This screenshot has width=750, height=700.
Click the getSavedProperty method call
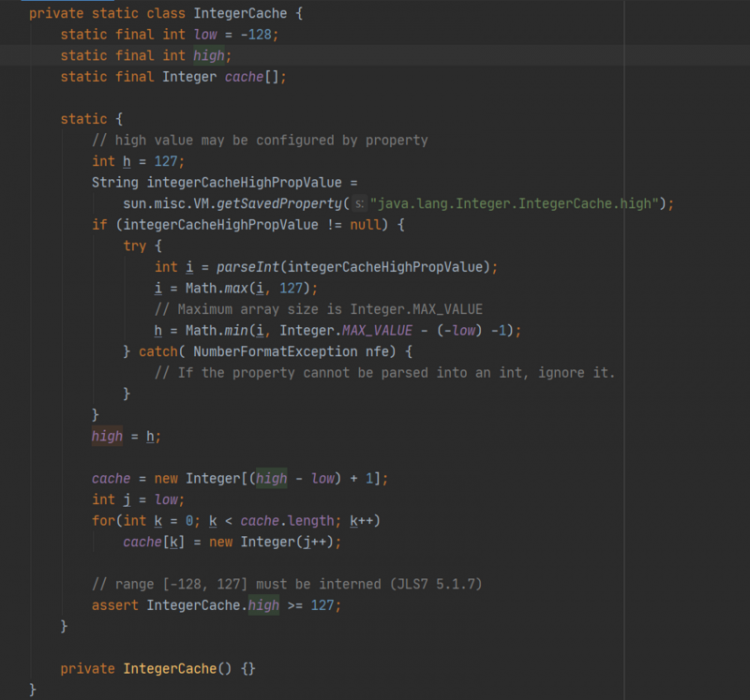[x=279, y=204]
